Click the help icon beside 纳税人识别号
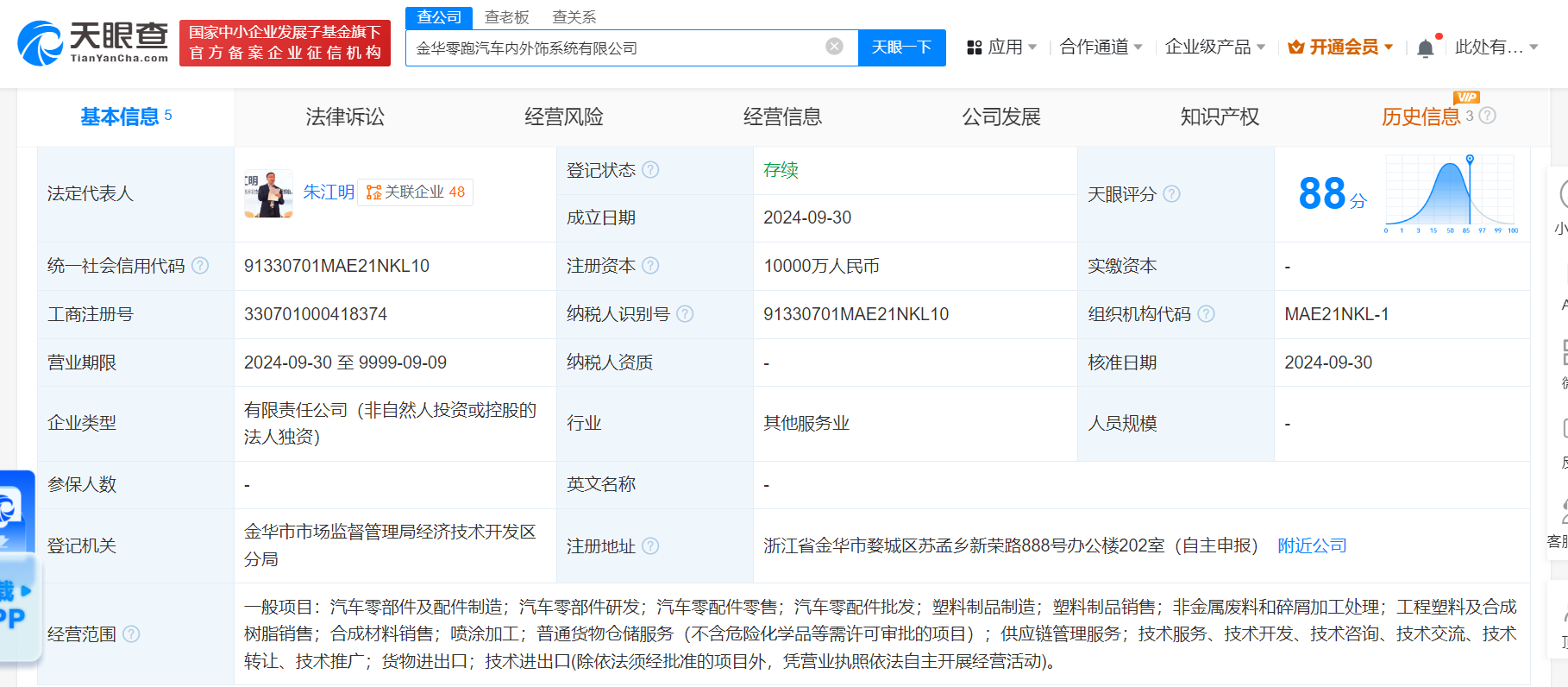Screen dimensions: 1568x687 (x=685, y=314)
